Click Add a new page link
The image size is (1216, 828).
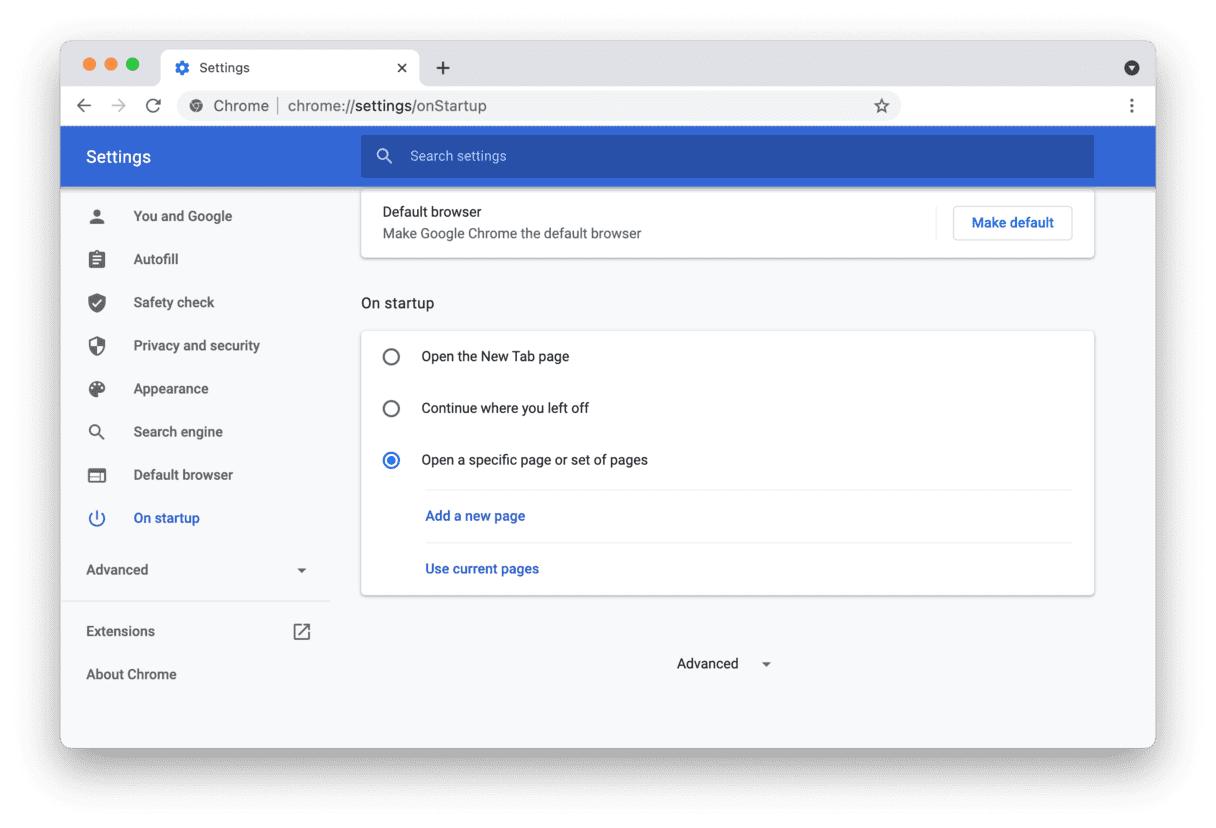point(475,516)
